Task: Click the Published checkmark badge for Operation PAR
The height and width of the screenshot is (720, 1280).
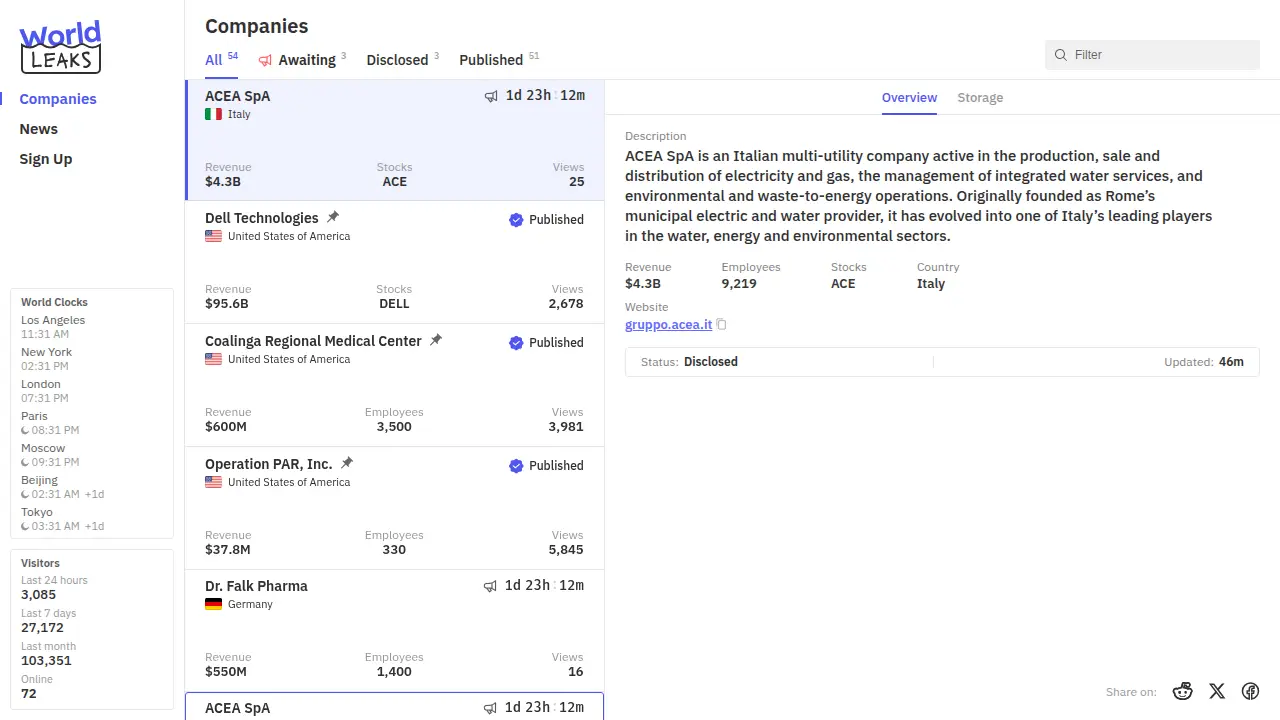Action: click(516, 466)
